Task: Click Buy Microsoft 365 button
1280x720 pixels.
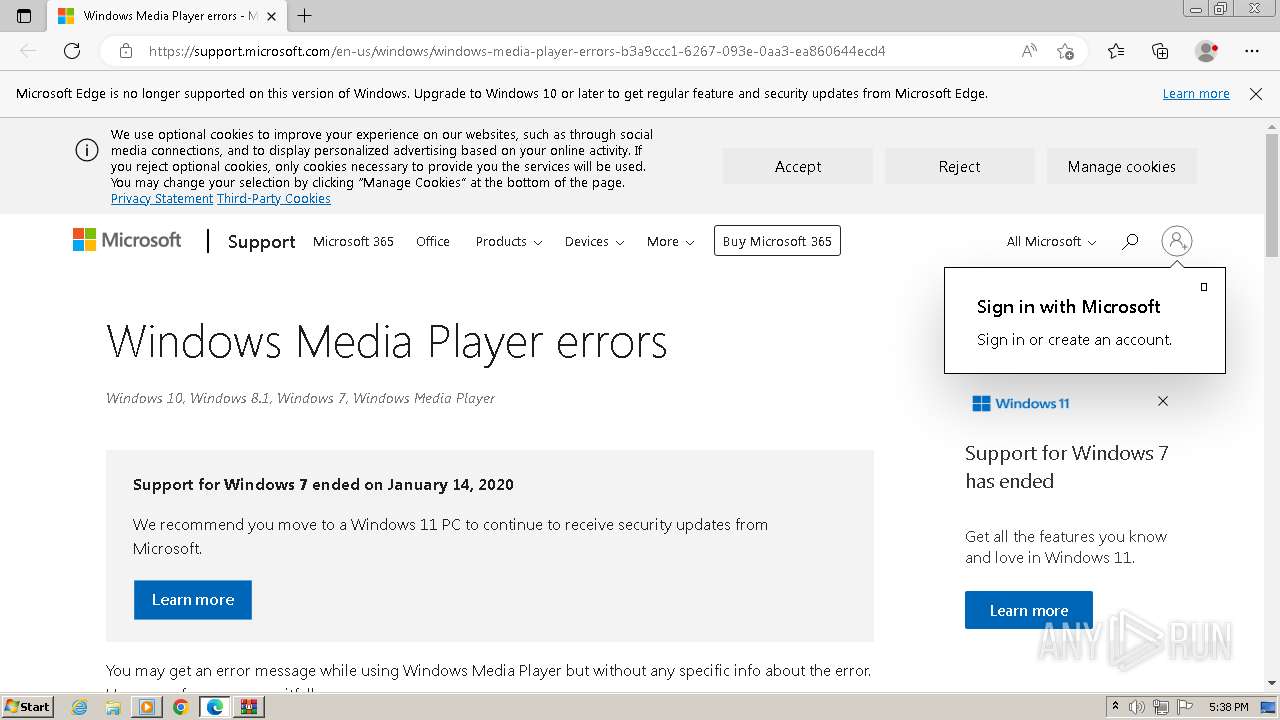Action: pos(777,241)
